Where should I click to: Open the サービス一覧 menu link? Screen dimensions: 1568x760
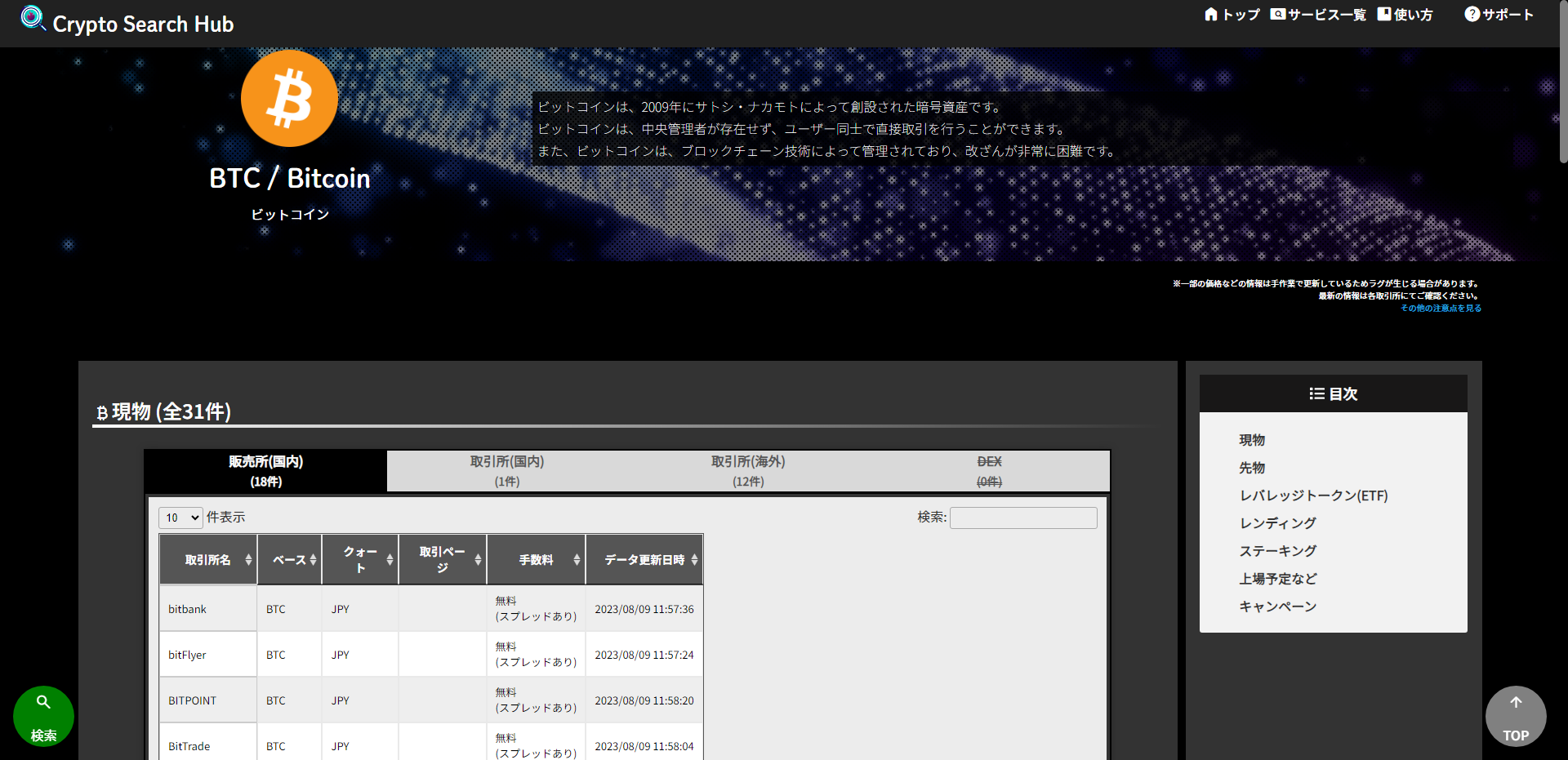click(1318, 15)
